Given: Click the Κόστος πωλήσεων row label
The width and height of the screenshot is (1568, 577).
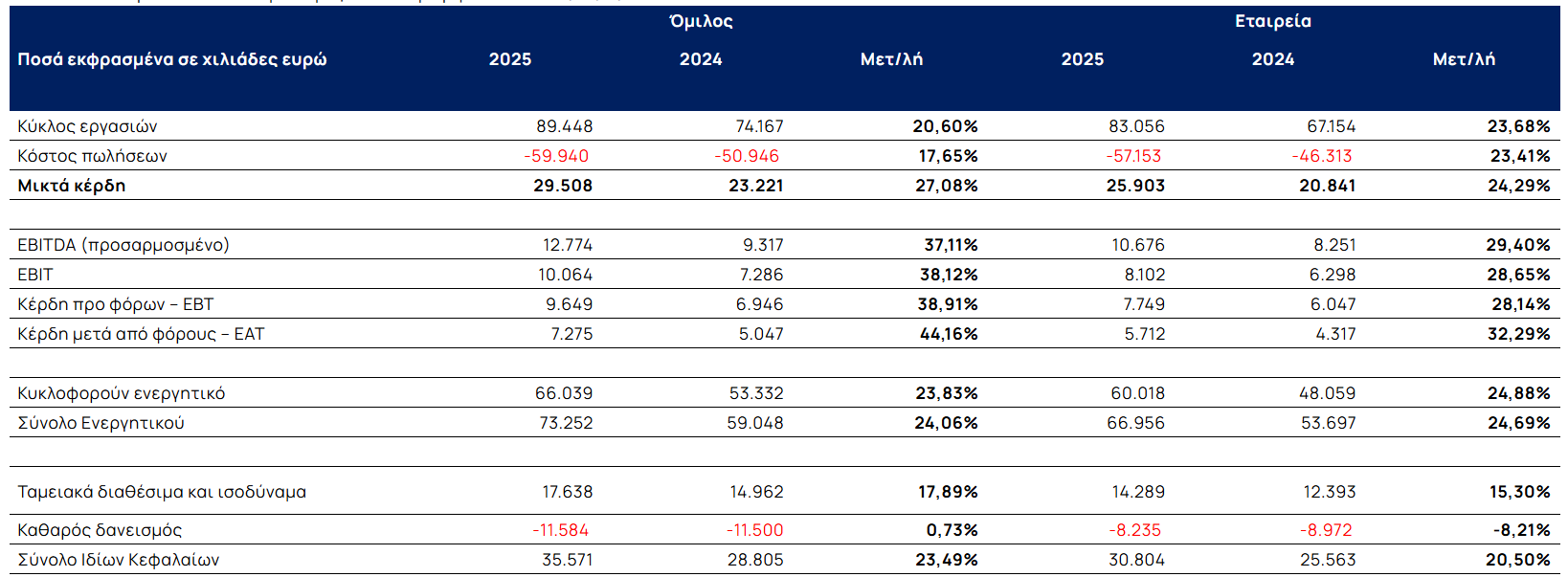Looking at the screenshot, I should (92, 156).
